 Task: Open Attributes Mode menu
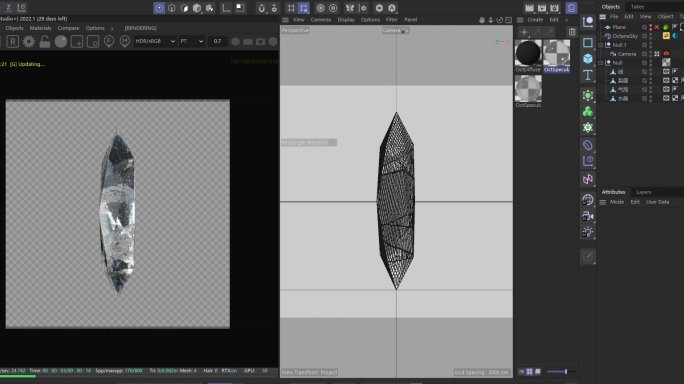coord(617,202)
